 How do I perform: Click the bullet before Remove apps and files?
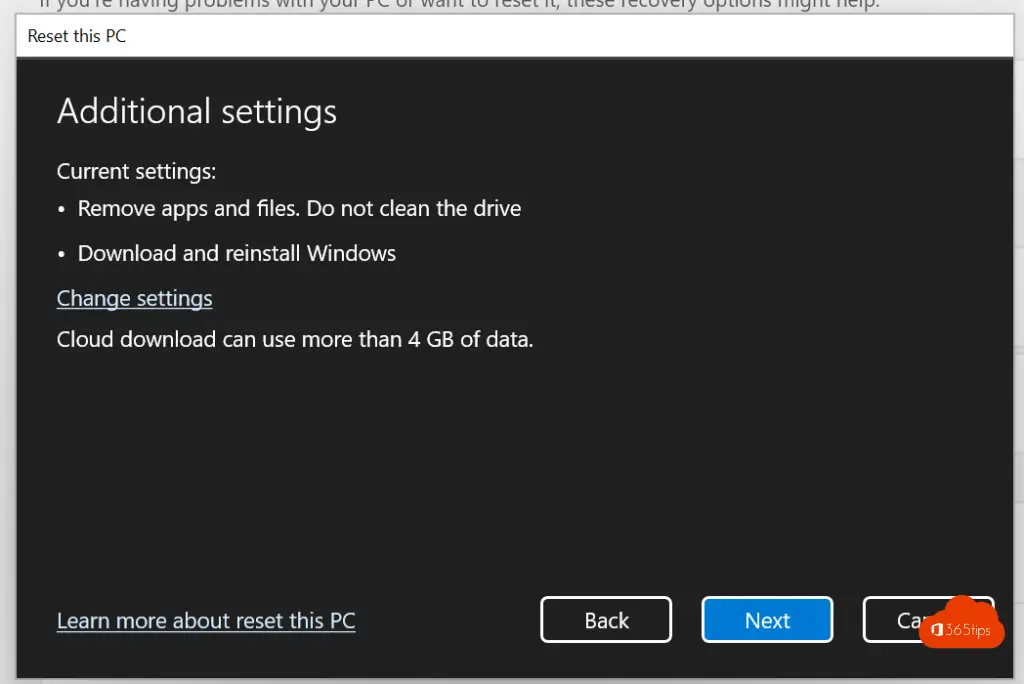pos(62,210)
